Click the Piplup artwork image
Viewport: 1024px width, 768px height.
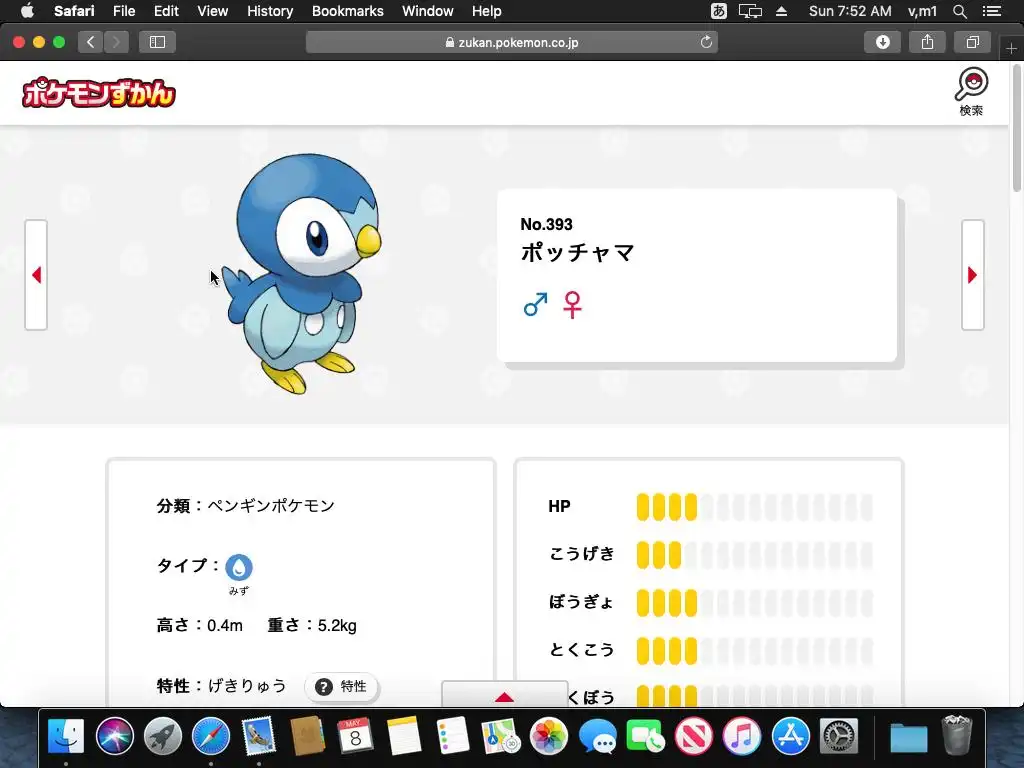tap(301, 274)
